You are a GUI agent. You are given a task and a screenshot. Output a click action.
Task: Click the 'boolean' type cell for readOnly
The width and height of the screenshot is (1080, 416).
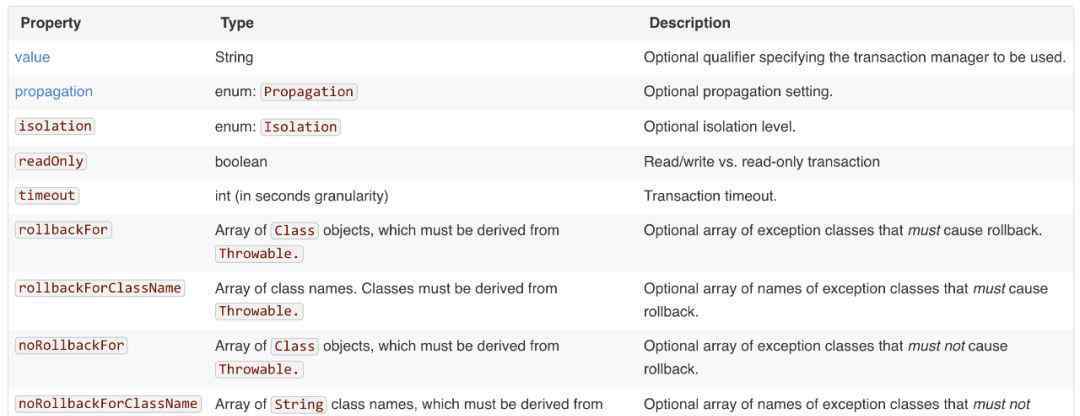241,161
